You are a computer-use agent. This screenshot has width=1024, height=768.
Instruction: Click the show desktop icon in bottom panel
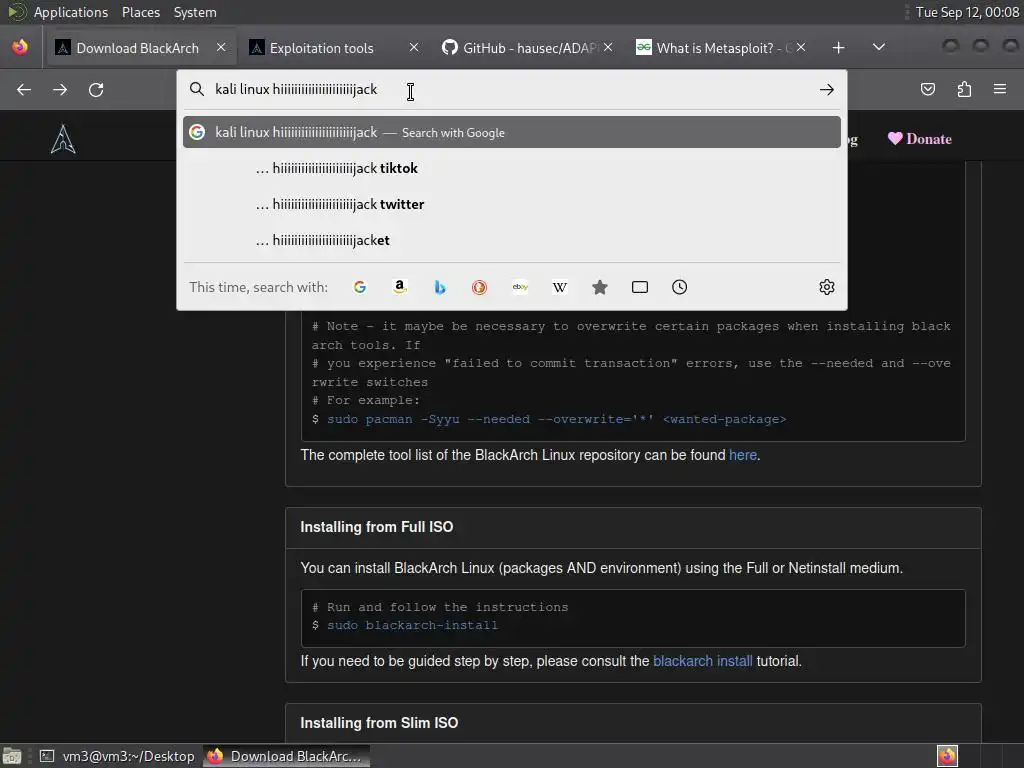pos(12,756)
